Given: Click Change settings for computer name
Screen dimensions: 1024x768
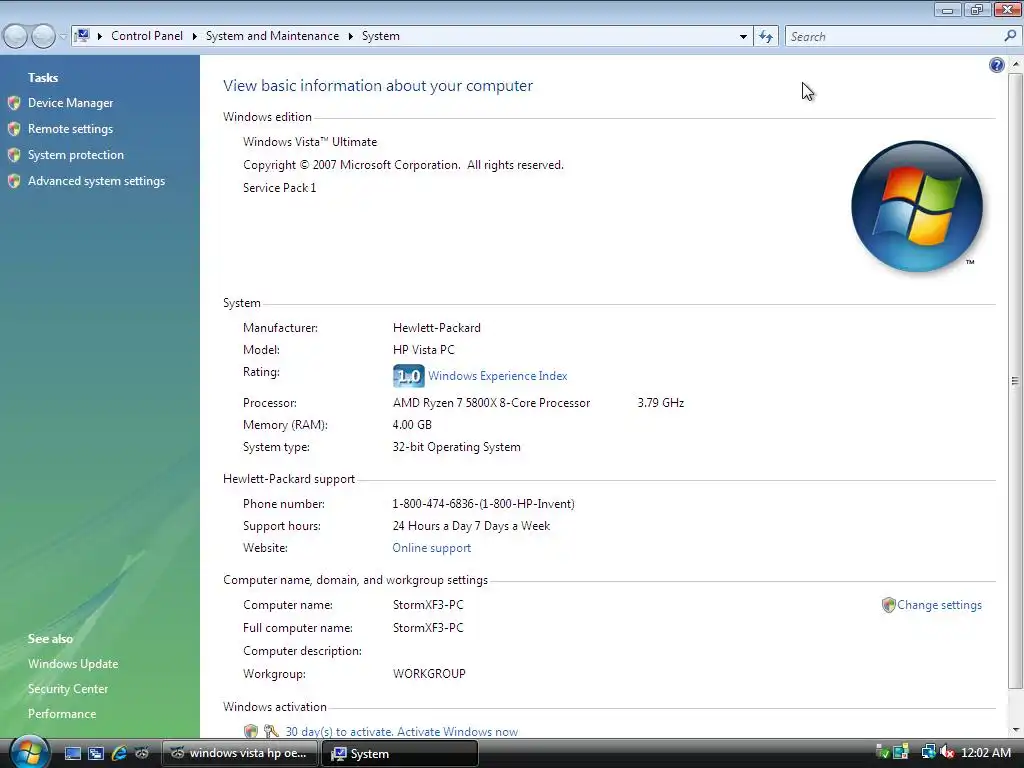Looking at the screenshot, I should point(939,605).
